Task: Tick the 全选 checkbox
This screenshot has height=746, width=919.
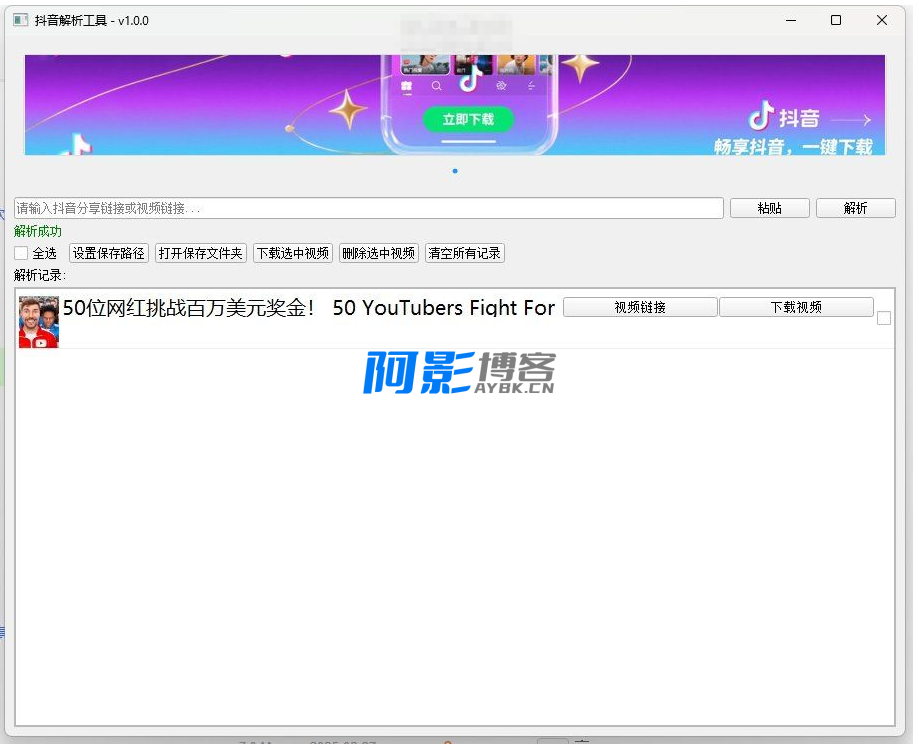Action: (21, 253)
